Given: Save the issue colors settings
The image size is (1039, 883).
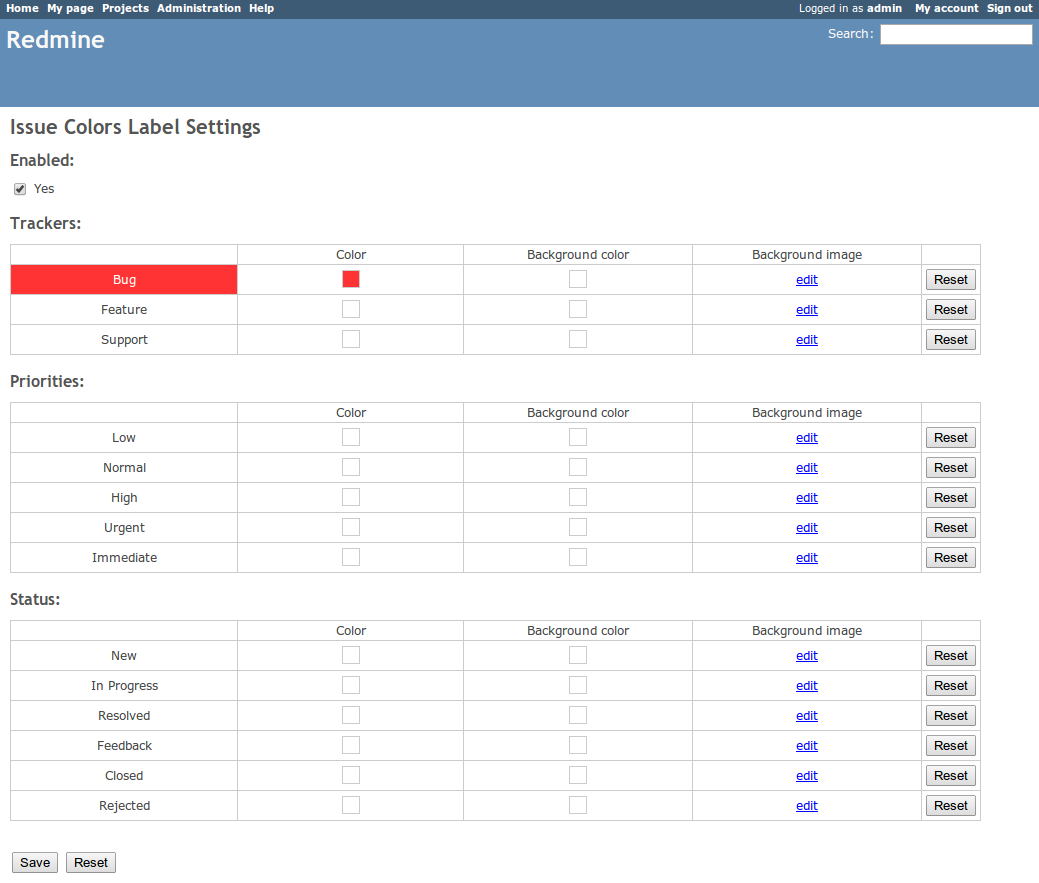Looking at the screenshot, I should (35, 862).
